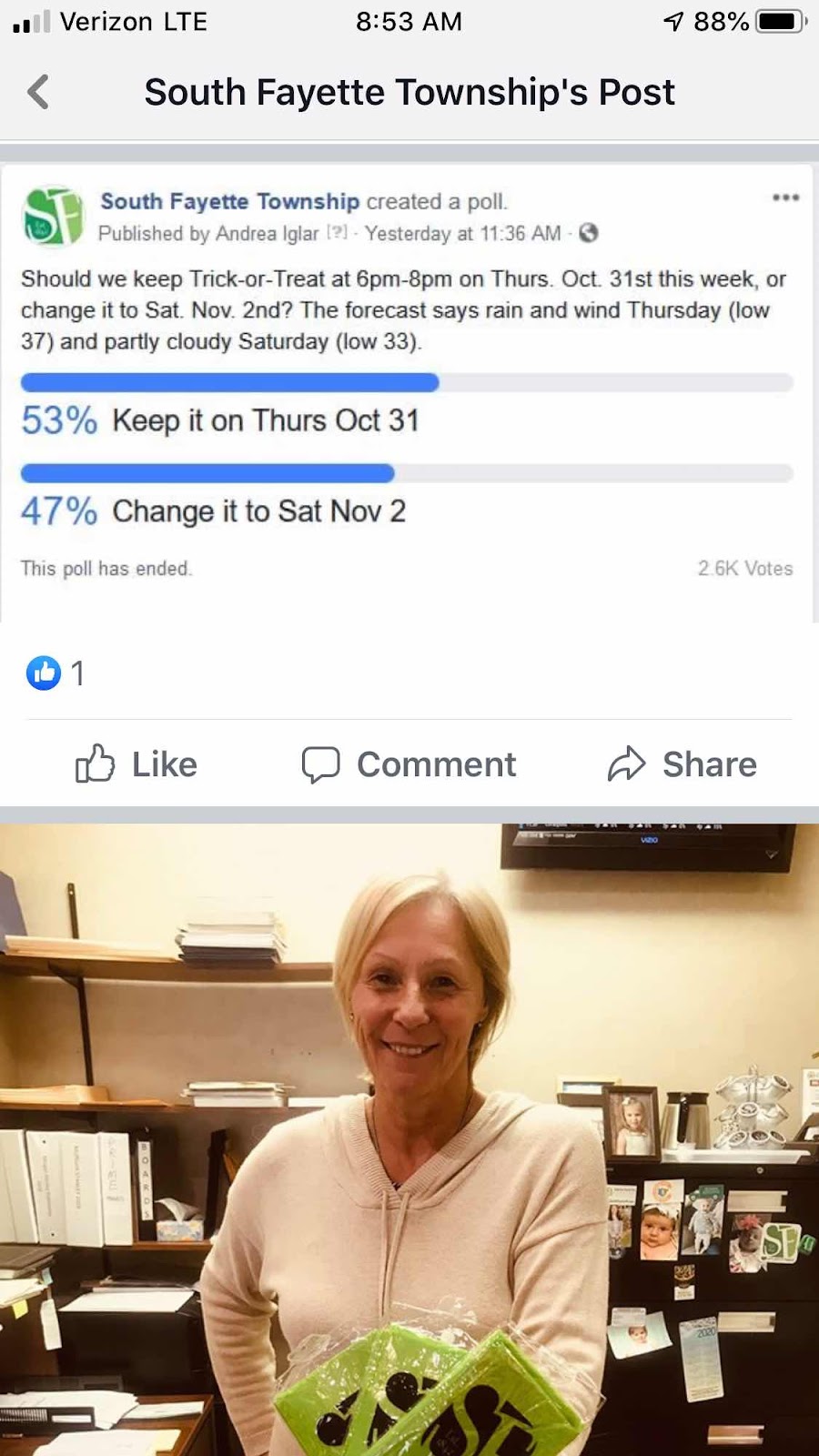
Task: Select the Keep it on Thurs Oct 31 option
Action: pyautogui.click(x=266, y=420)
